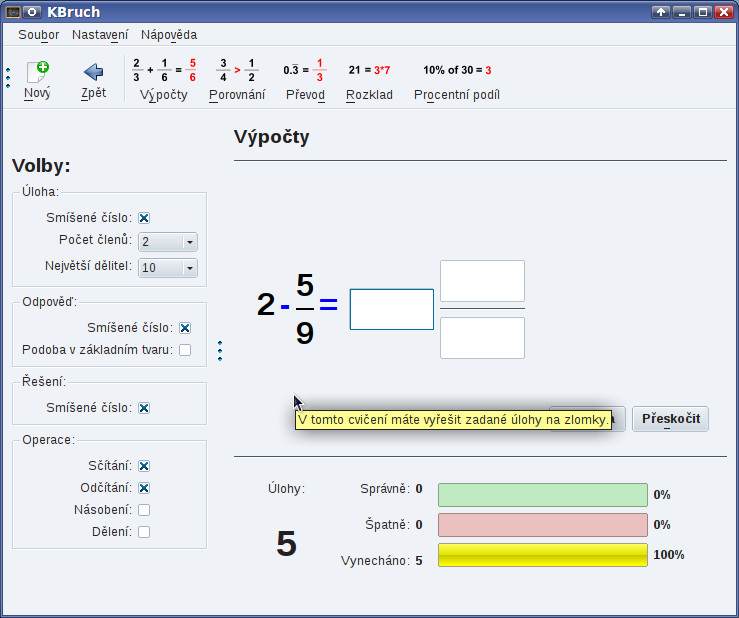
Task: Enable Podoba v základním tvaru checkbox
Action: pyautogui.click(x=185, y=350)
